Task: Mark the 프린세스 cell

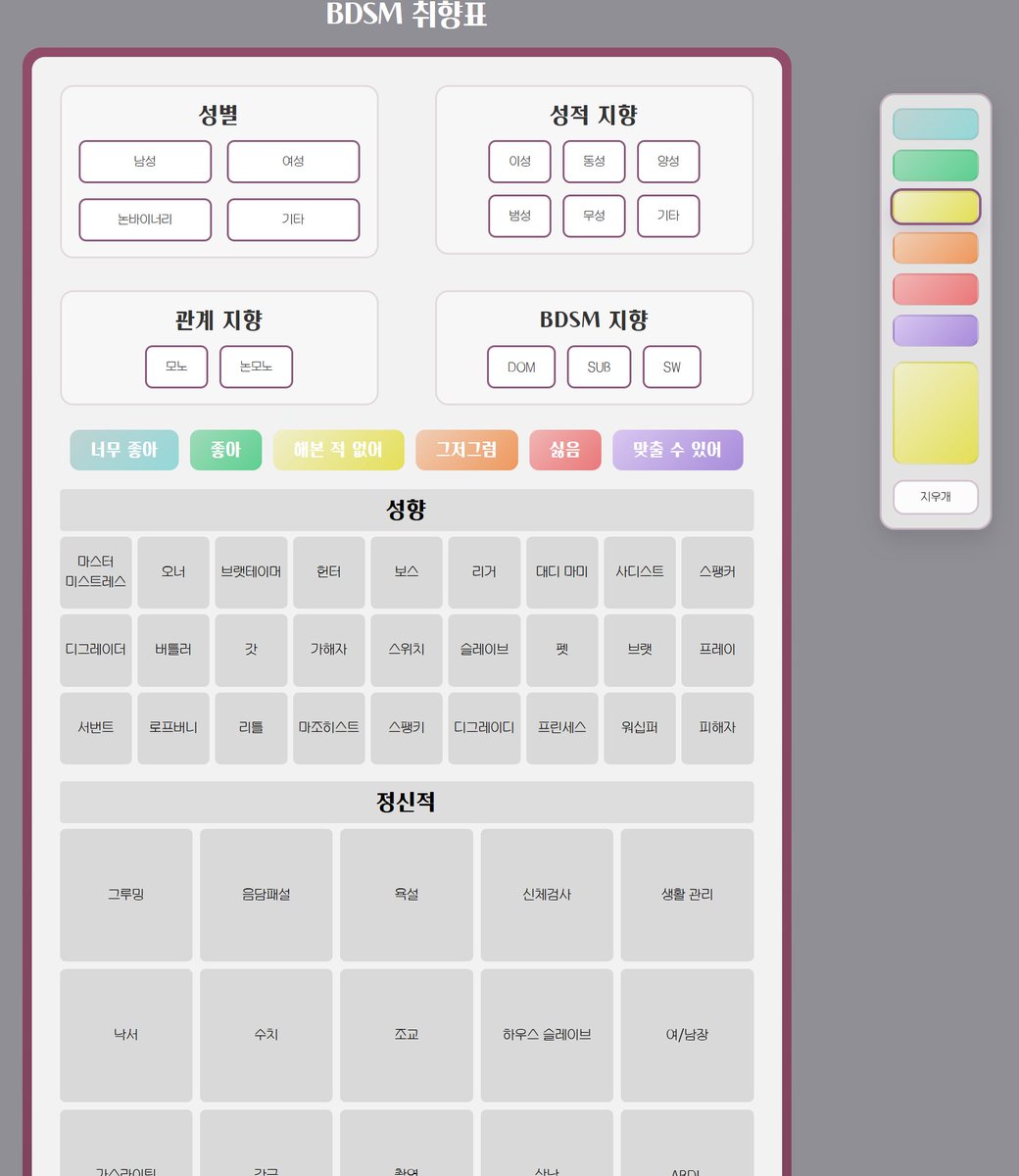Action: (x=562, y=728)
